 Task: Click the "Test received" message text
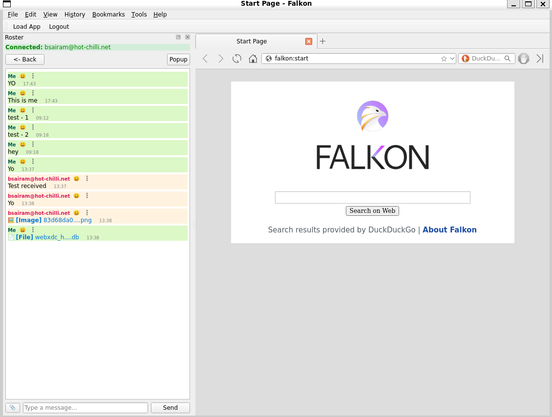(27, 186)
